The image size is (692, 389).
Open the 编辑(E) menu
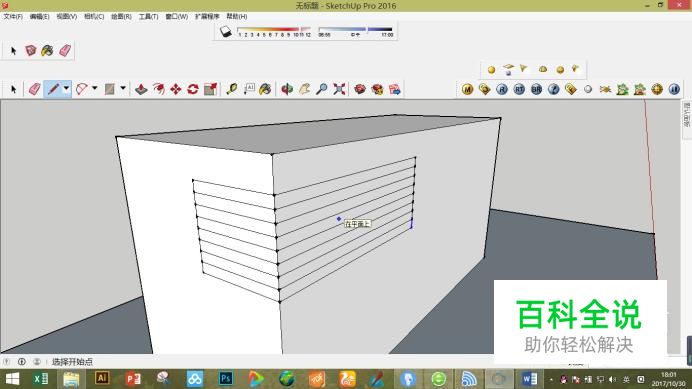pos(39,16)
